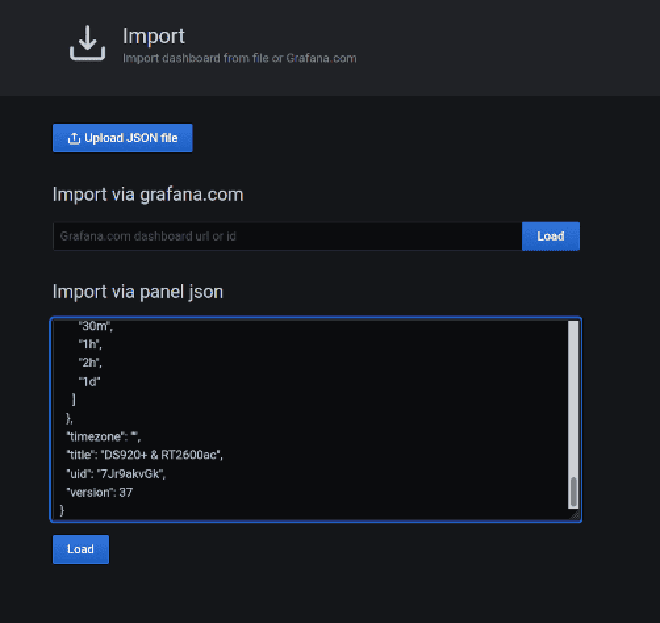The width and height of the screenshot is (660, 623).
Task: Upload a JSON file
Action: pos(122,138)
